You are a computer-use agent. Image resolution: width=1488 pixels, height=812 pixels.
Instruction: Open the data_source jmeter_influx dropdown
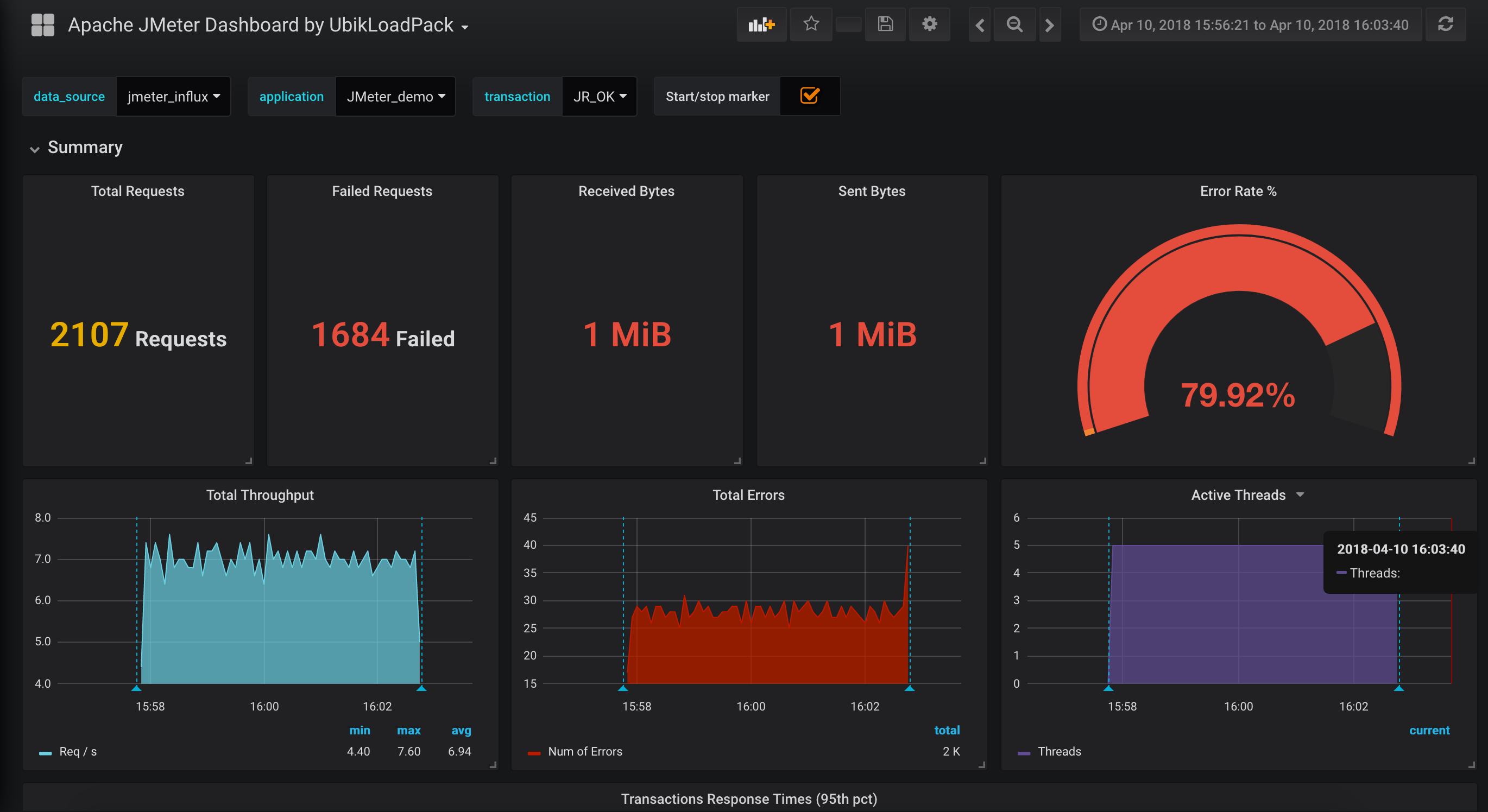174,96
